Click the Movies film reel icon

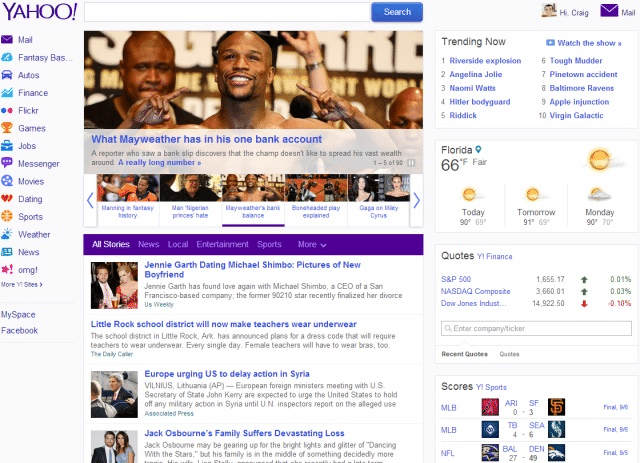pyautogui.click(x=7, y=181)
